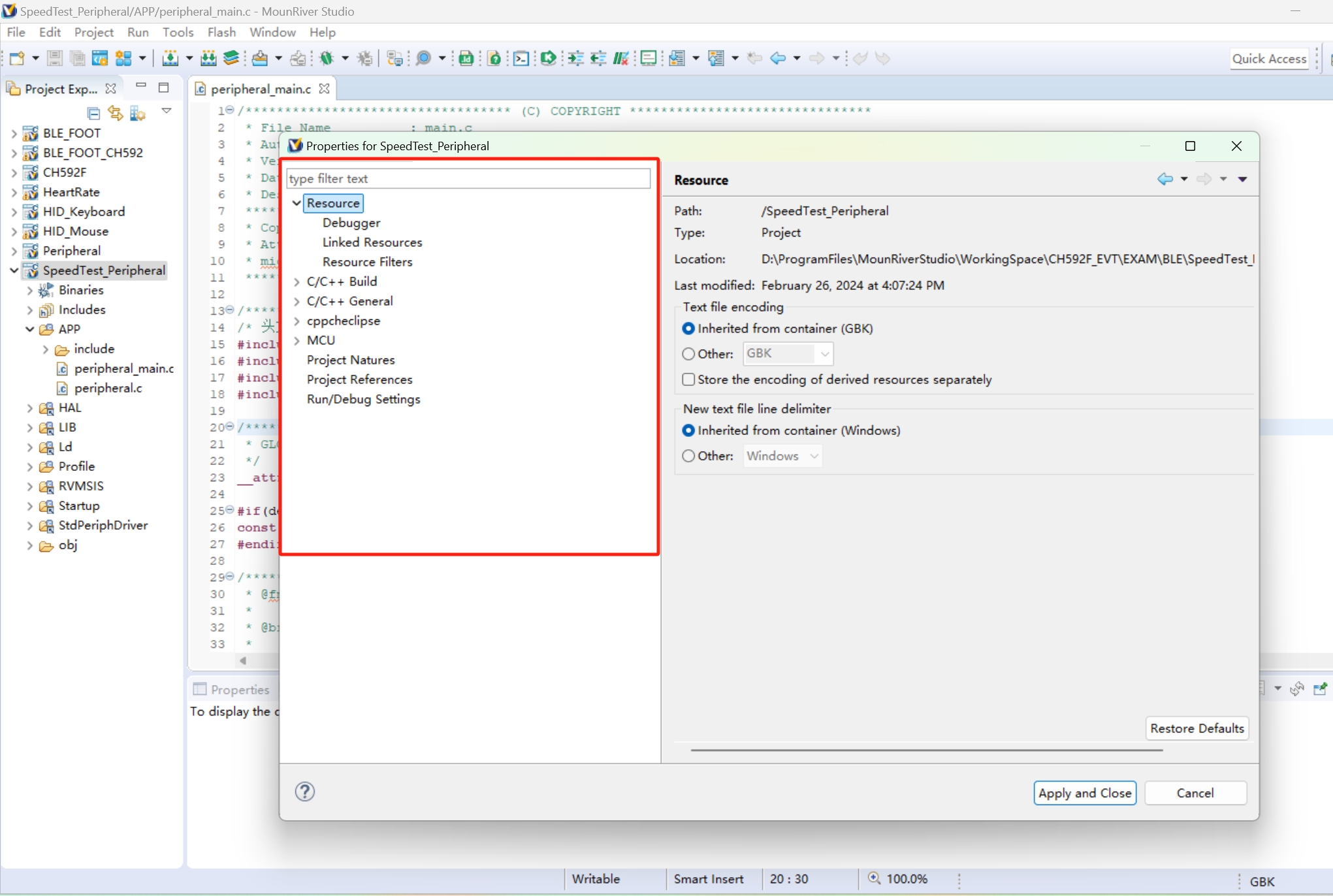
Task: Click the zoom magnifier icon in status bar
Action: click(x=875, y=878)
